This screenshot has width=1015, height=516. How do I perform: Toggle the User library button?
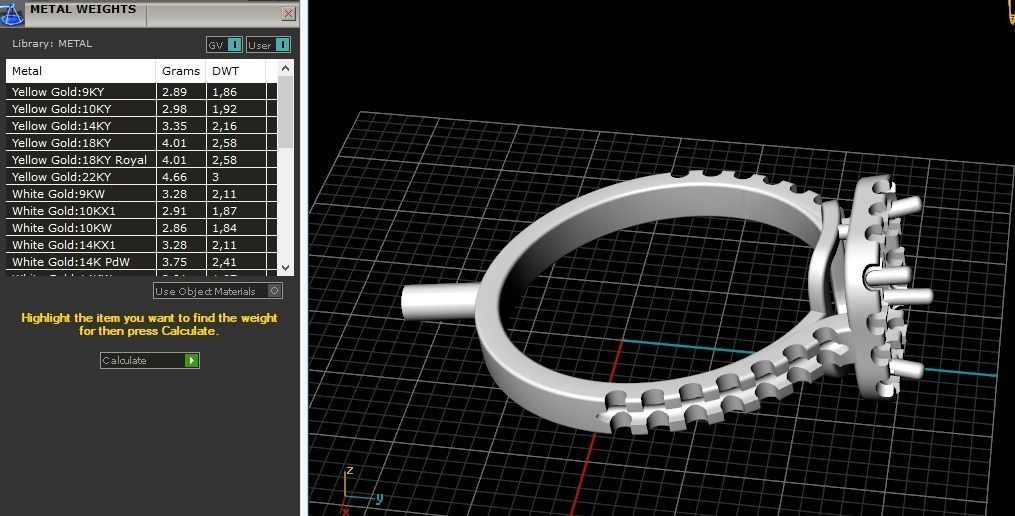(269, 45)
